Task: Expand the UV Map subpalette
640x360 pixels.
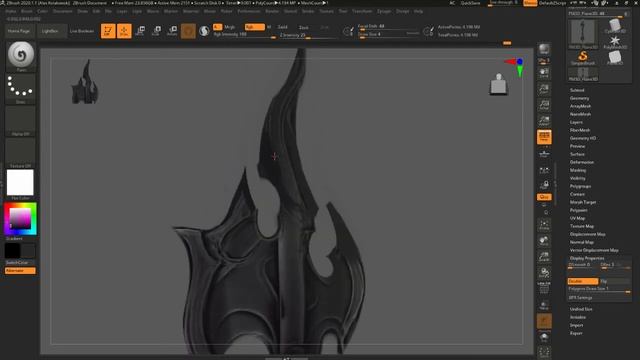Action: 577,218
